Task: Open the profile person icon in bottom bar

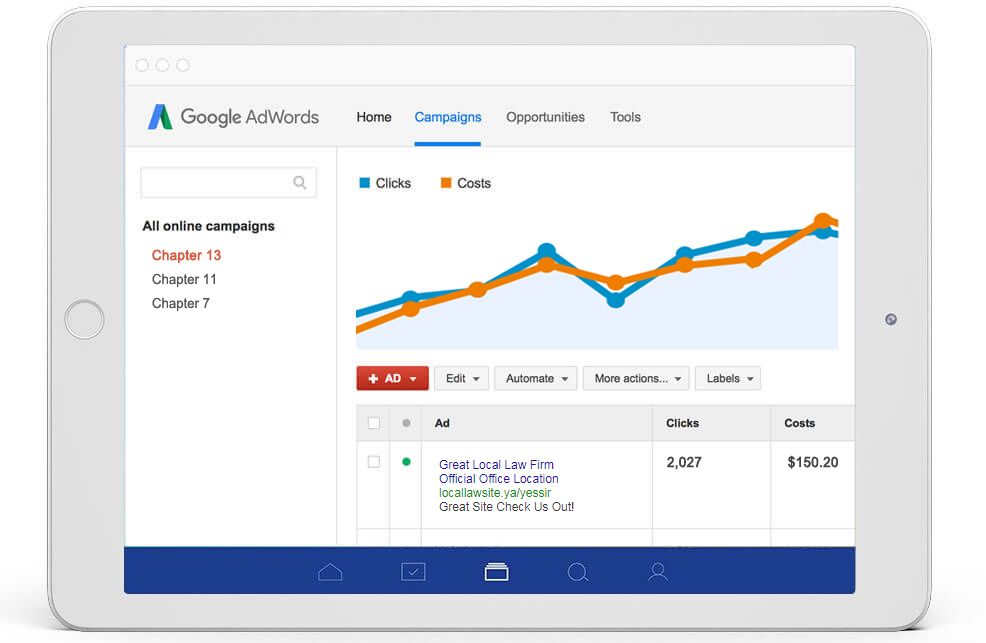Action: point(658,572)
